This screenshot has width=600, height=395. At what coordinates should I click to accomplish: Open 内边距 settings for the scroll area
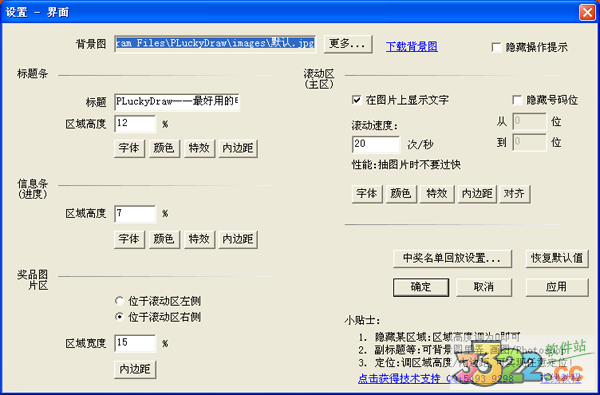pos(477,194)
